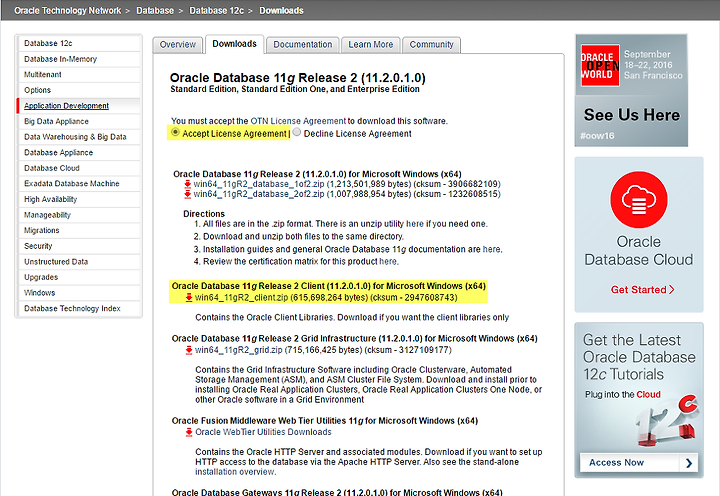Click 'here' link for certification matrix

click(x=388, y=262)
